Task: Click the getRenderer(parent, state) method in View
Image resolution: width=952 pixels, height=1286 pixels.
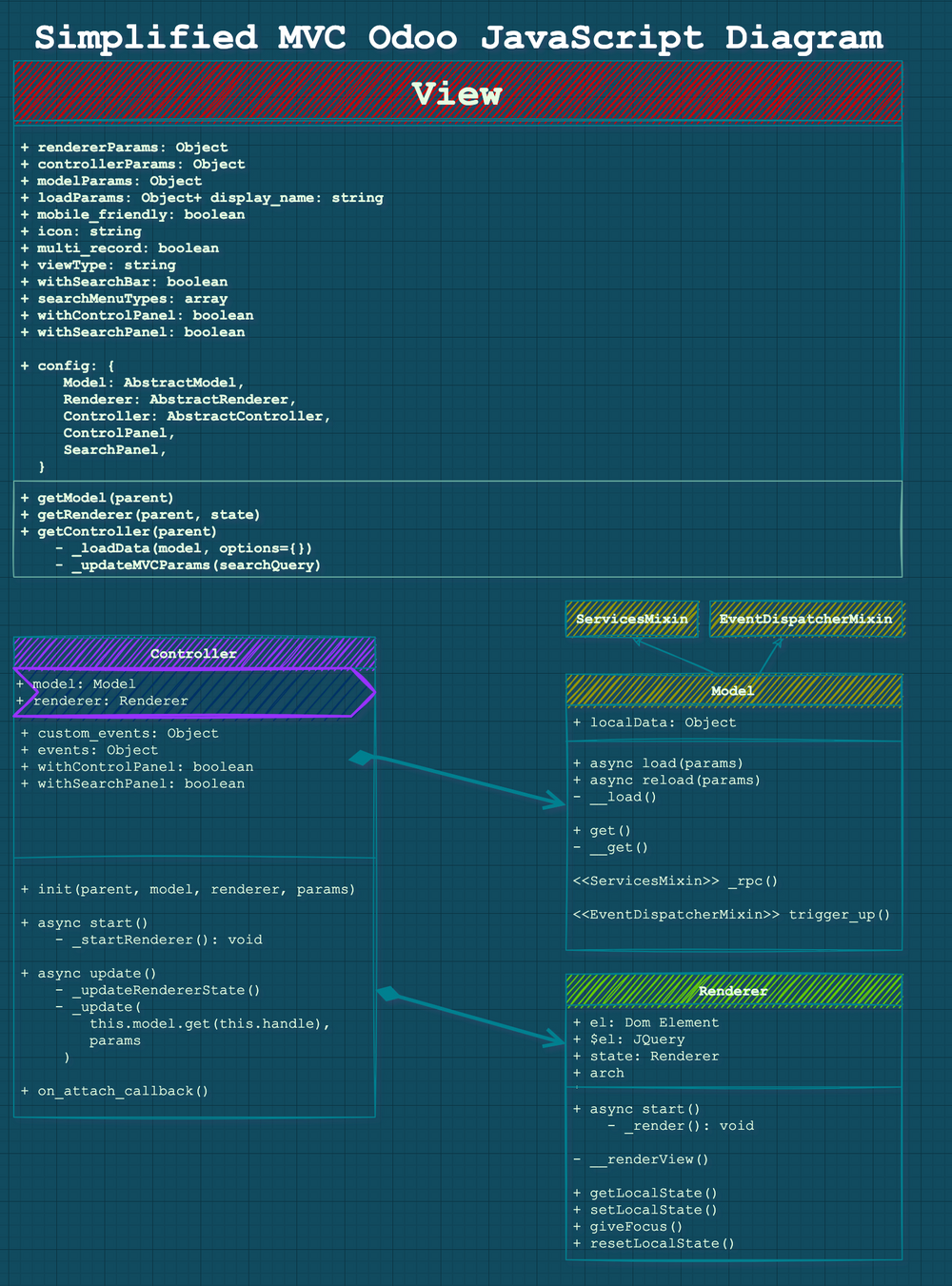Action: 149,515
